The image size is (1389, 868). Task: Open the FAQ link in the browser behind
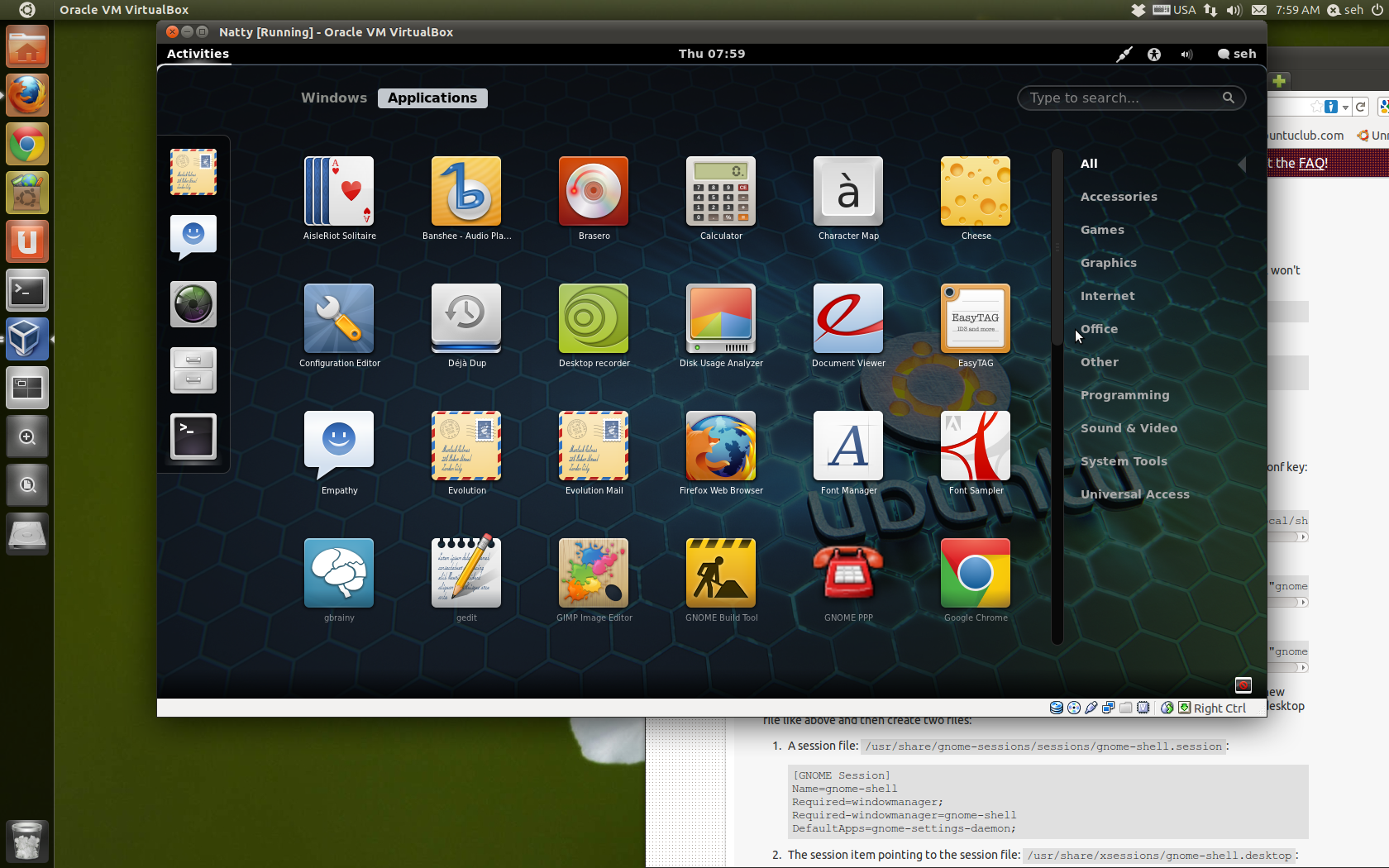1312,163
